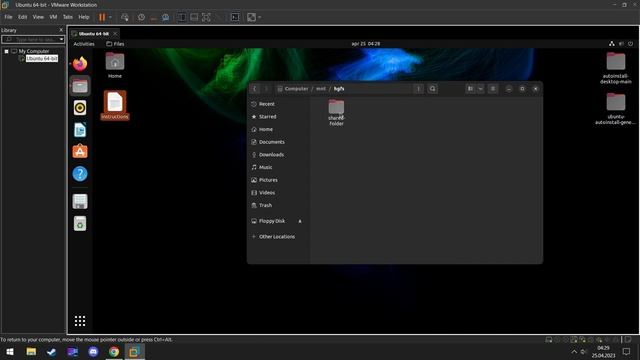Click the Files icon in the dock
This screenshot has height=360, width=640.
point(80,86)
